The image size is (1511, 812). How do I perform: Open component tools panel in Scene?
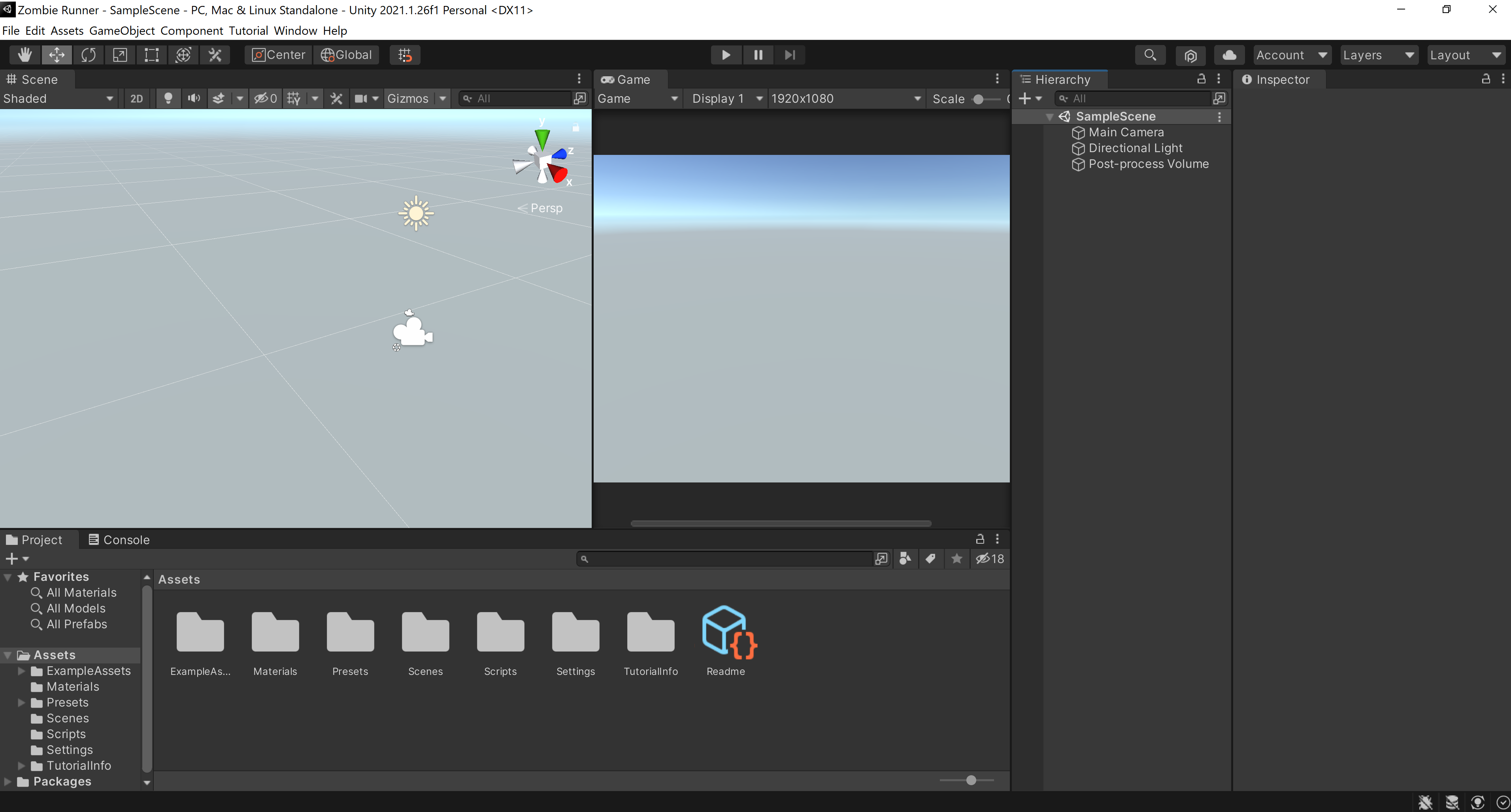[336, 98]
